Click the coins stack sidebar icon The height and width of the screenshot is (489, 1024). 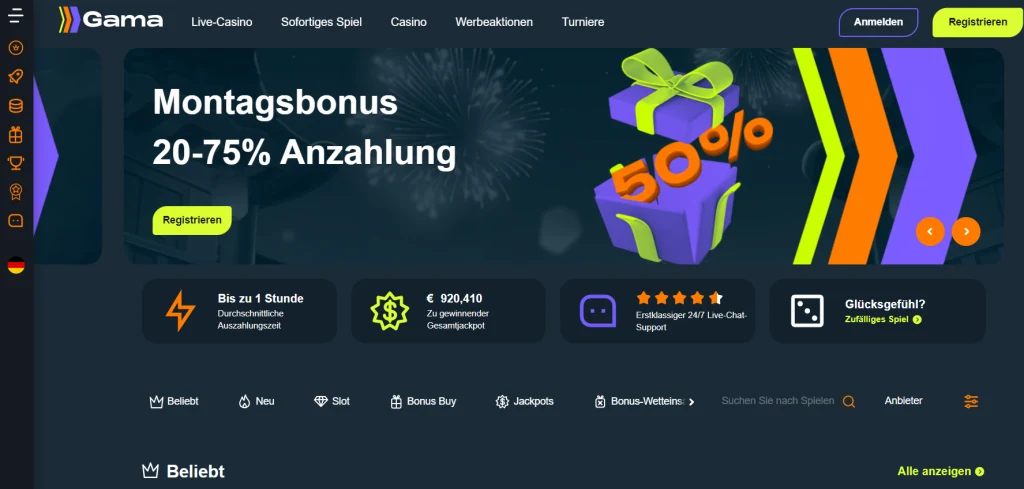pos(16,106)
